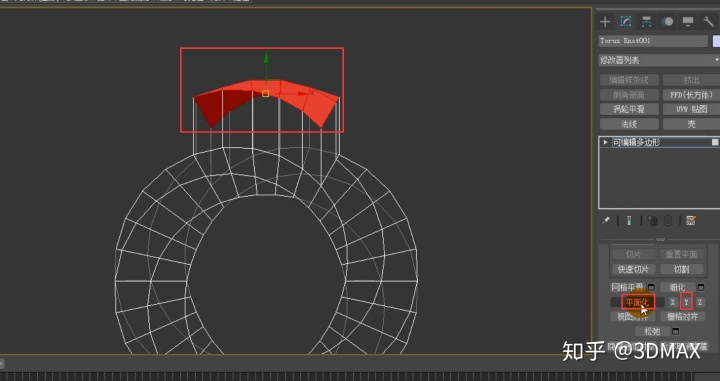
Task: Click the 网格平滑 button
Action: [628, 287]
